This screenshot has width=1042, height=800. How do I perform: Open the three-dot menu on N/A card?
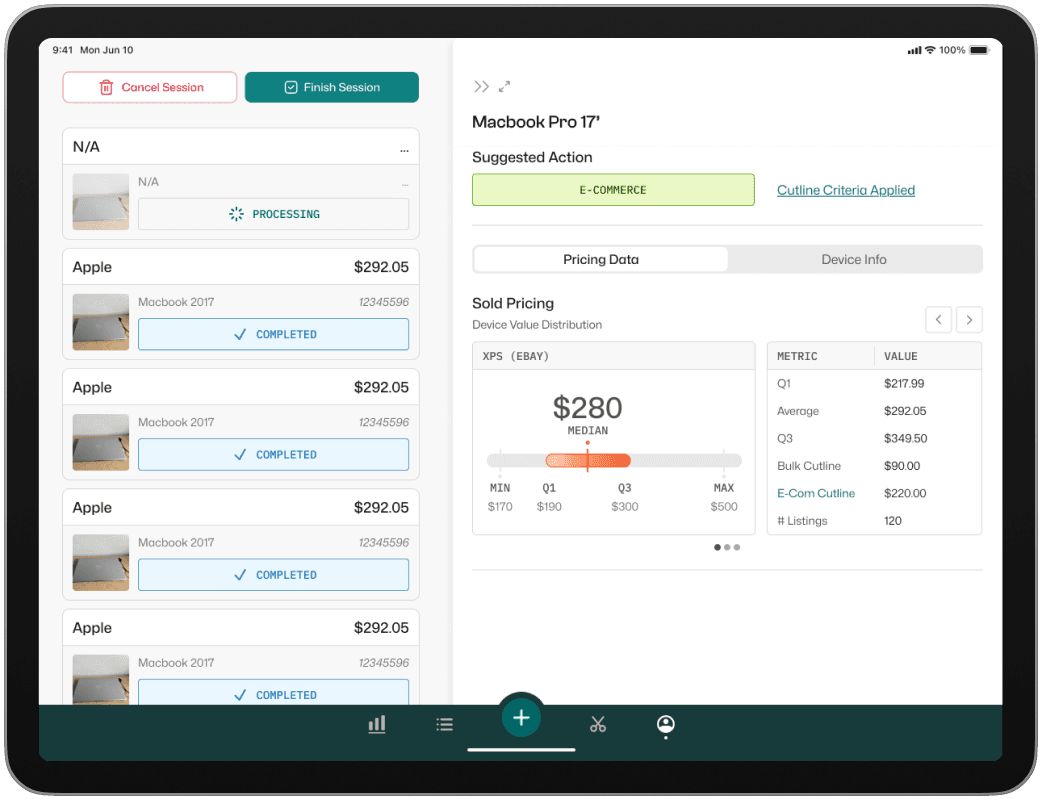(404, 151)
